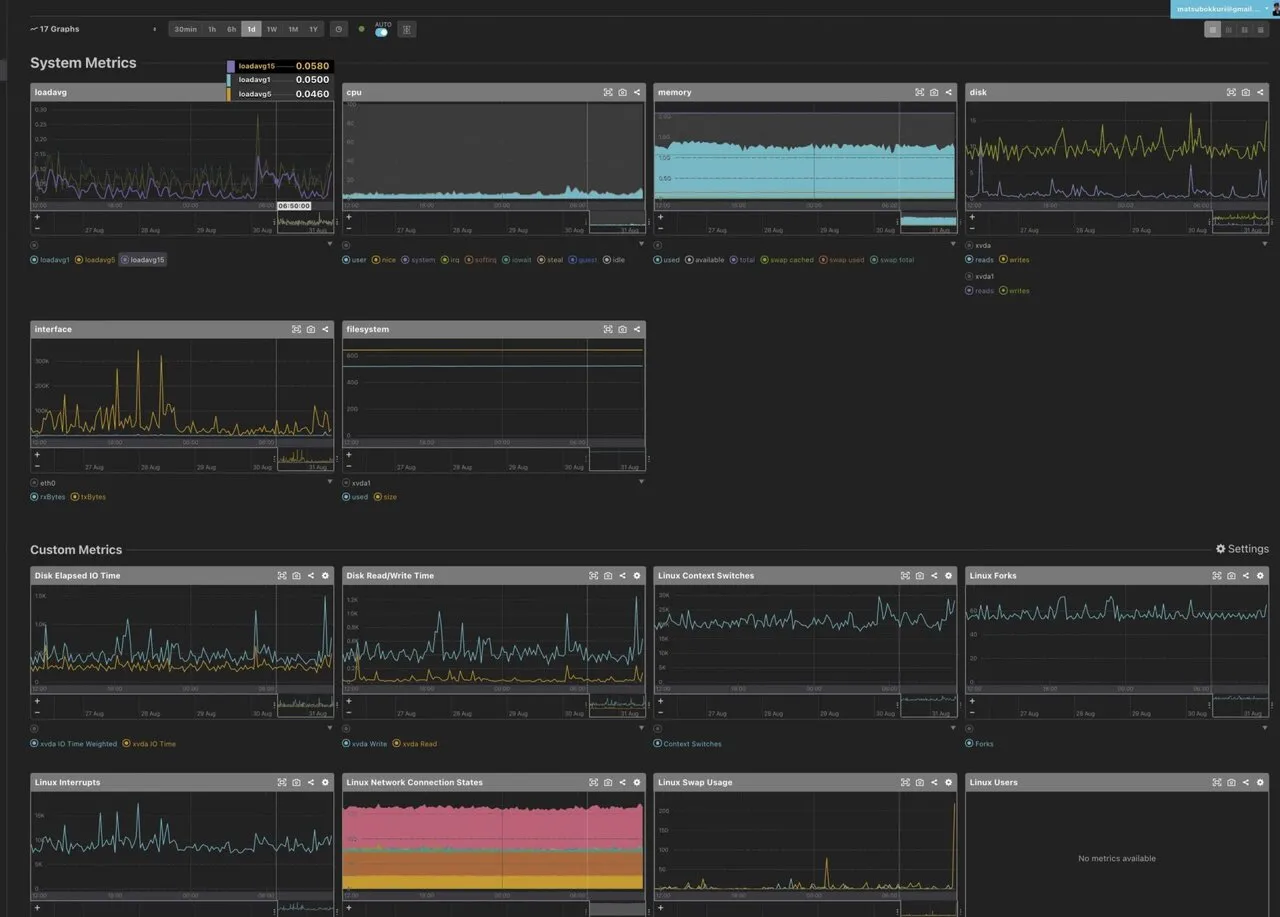This screenshot has width=1280, height=917.
Task: Click the clock icon beside time ranges
Action: pos(339,29)
